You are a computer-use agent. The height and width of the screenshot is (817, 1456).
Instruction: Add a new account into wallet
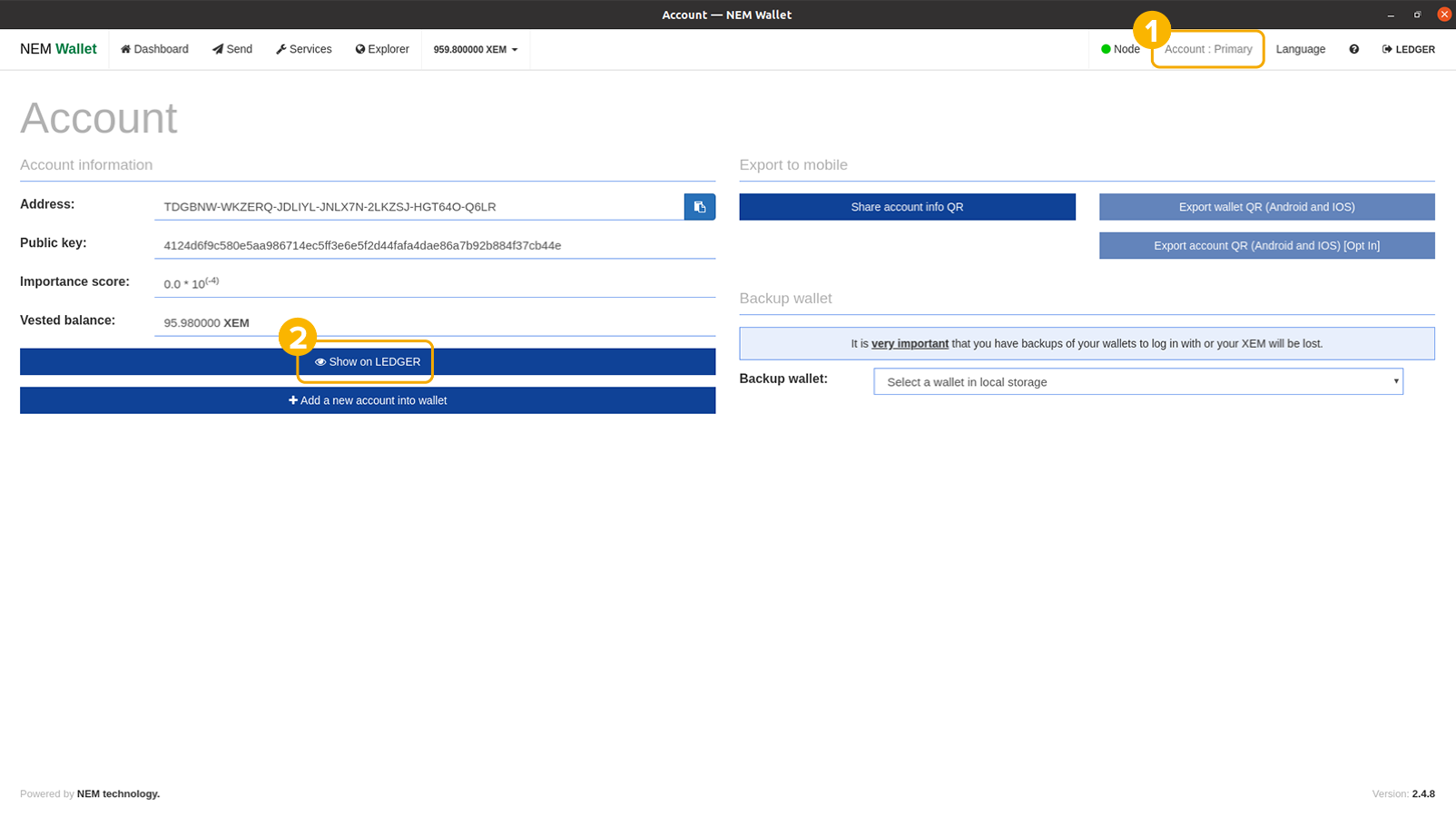pos(368,400)
